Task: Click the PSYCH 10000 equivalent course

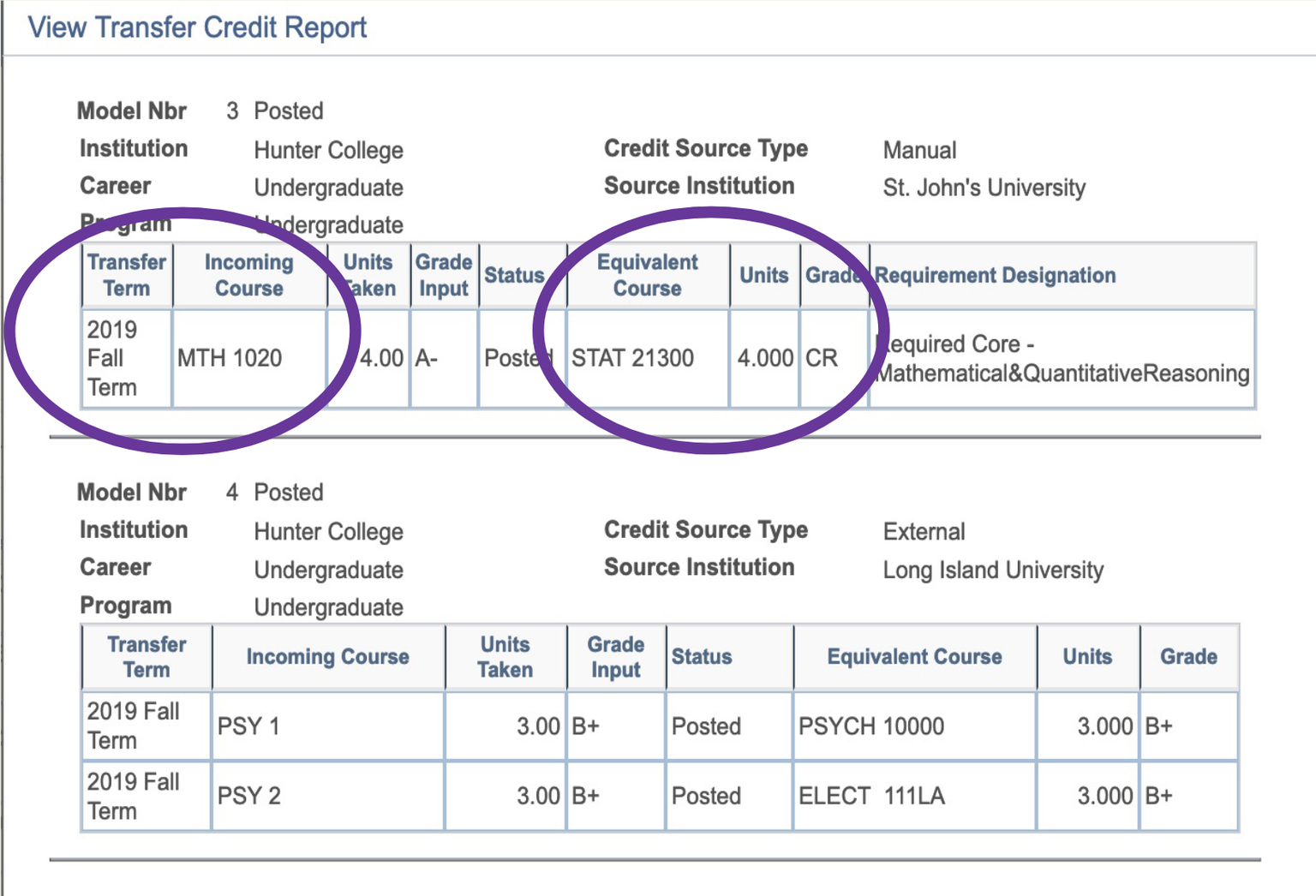Action: tap(871, 726)
